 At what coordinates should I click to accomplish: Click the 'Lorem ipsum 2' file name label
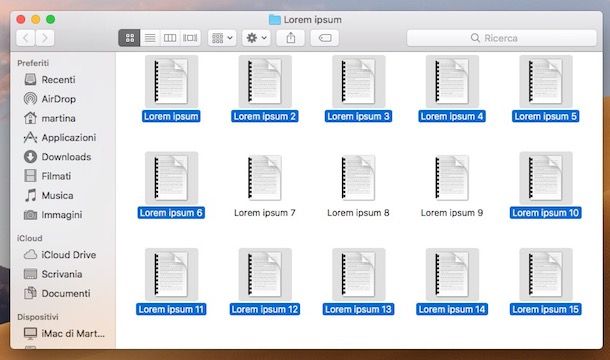[x=265, y=116]
